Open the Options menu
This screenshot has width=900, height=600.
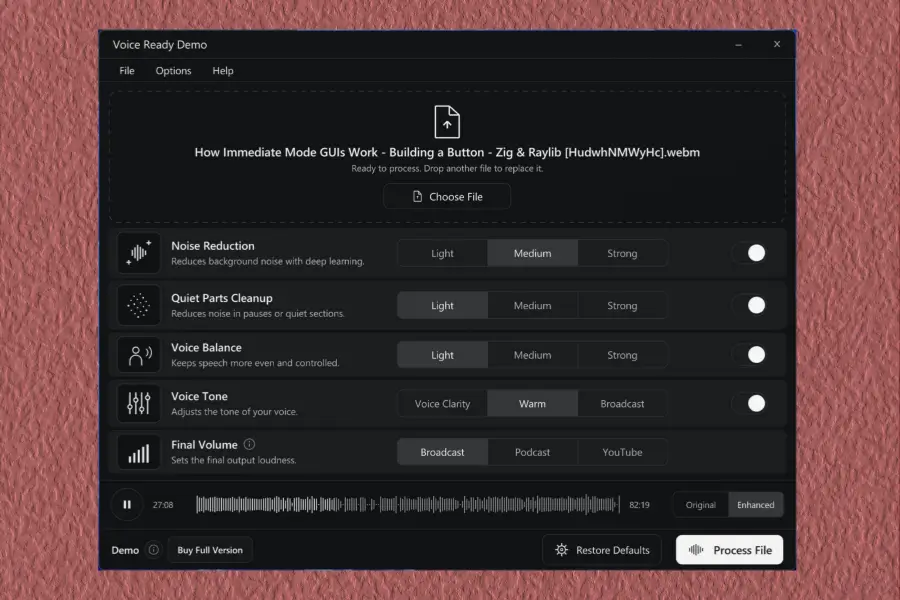click(173, 71)
